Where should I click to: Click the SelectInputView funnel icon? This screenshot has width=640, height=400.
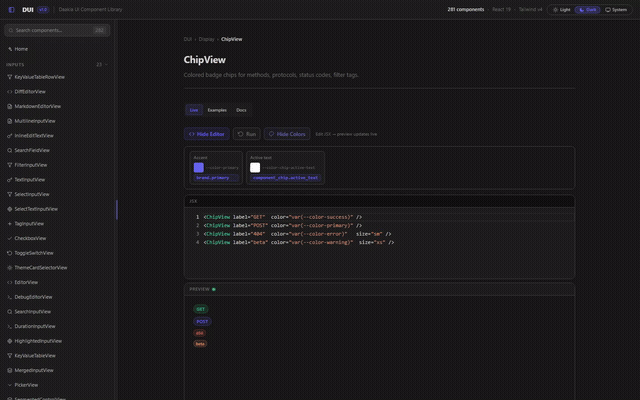coord(9,194)
